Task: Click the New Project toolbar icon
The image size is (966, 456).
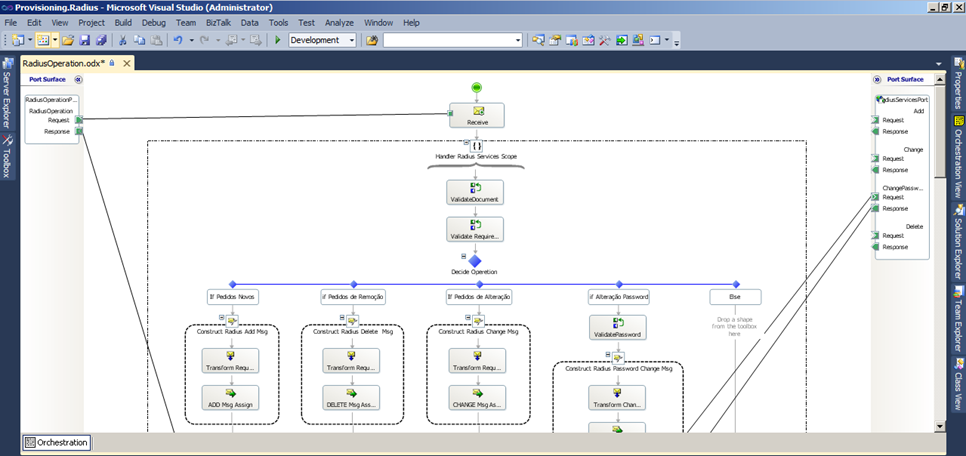Action: 17,40
